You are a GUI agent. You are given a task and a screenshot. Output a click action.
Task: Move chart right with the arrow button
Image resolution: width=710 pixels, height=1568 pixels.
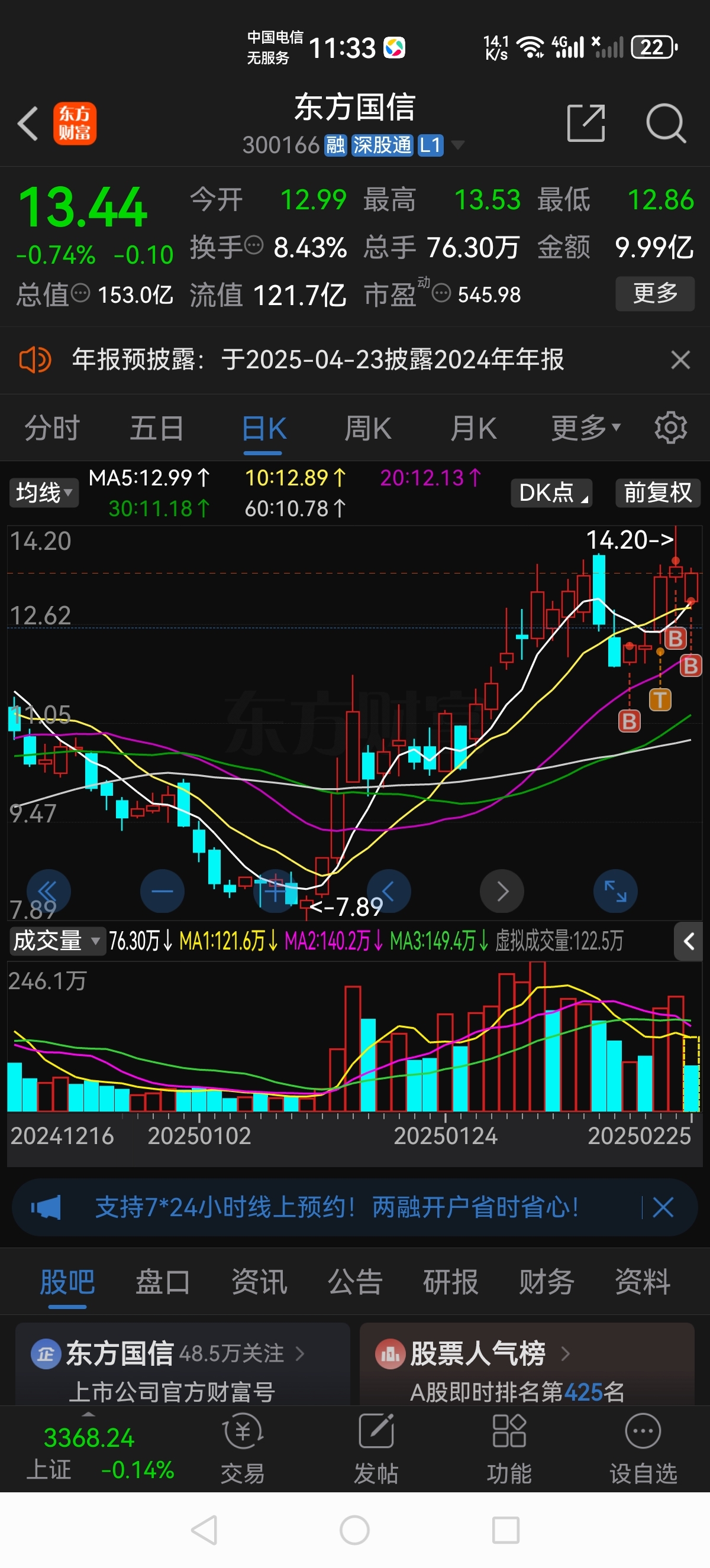(x=502, y=891)
